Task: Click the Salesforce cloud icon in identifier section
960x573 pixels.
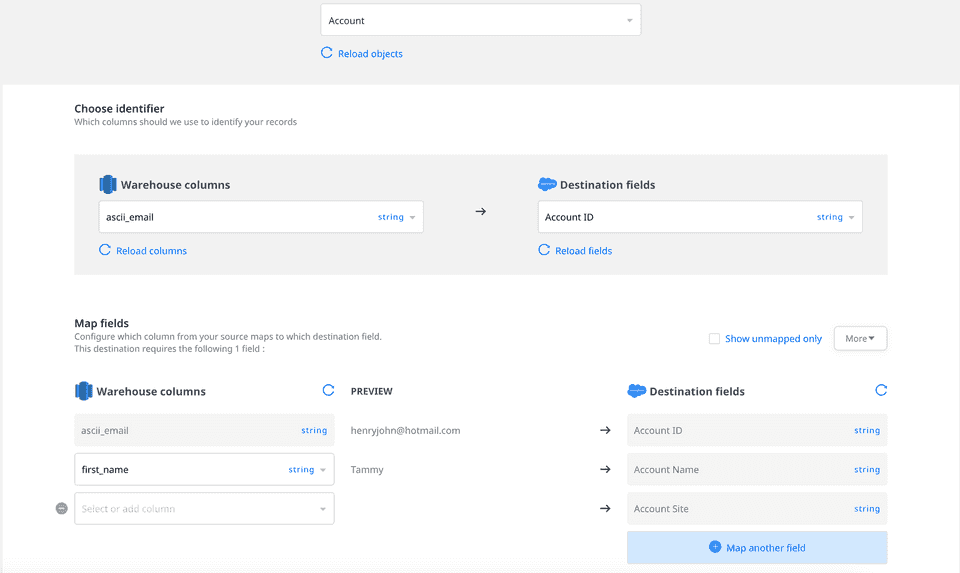Action: [x=547, y=185]
